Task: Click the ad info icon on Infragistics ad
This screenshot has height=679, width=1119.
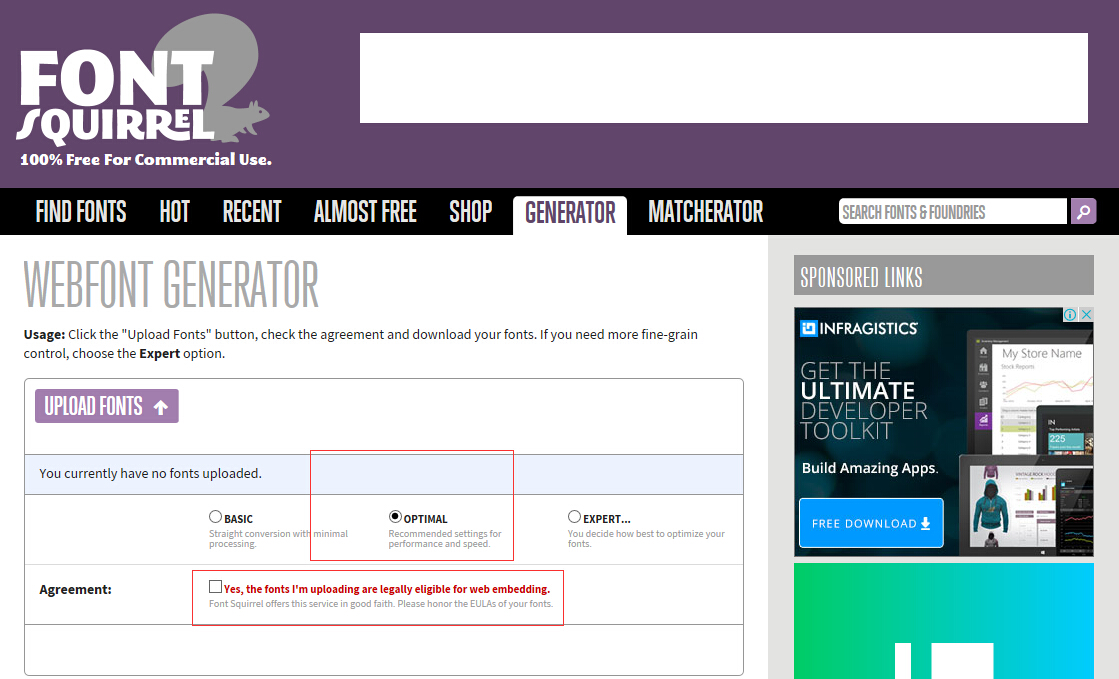Action: point(1069,315)
